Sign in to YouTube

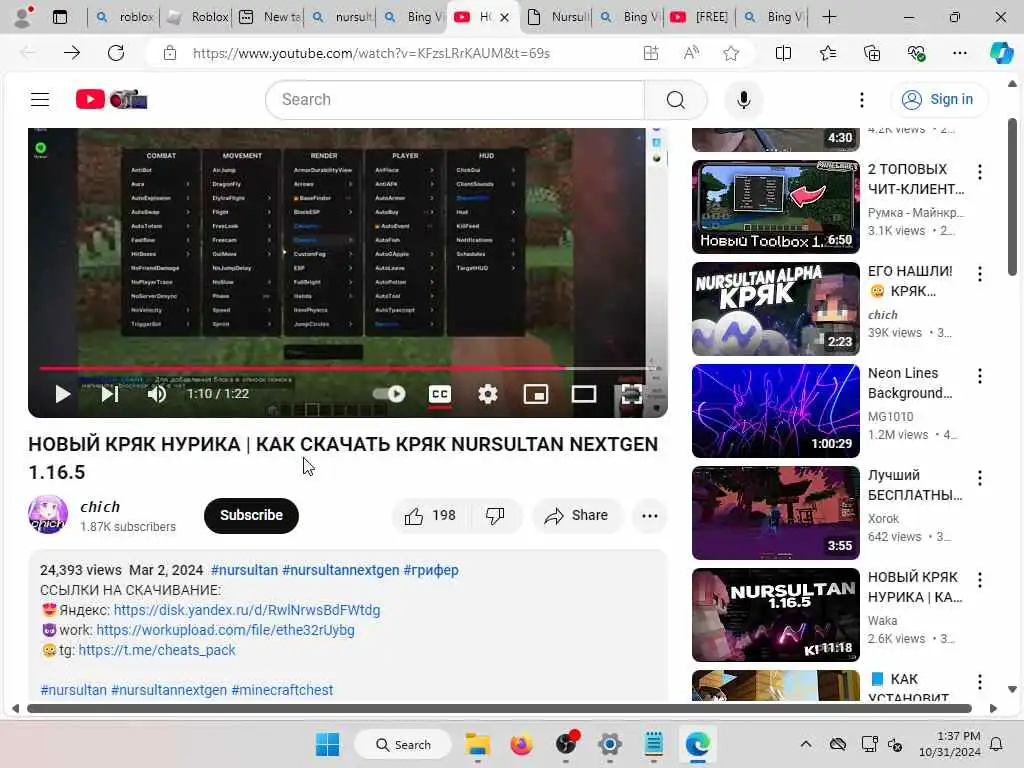(938, 99)
